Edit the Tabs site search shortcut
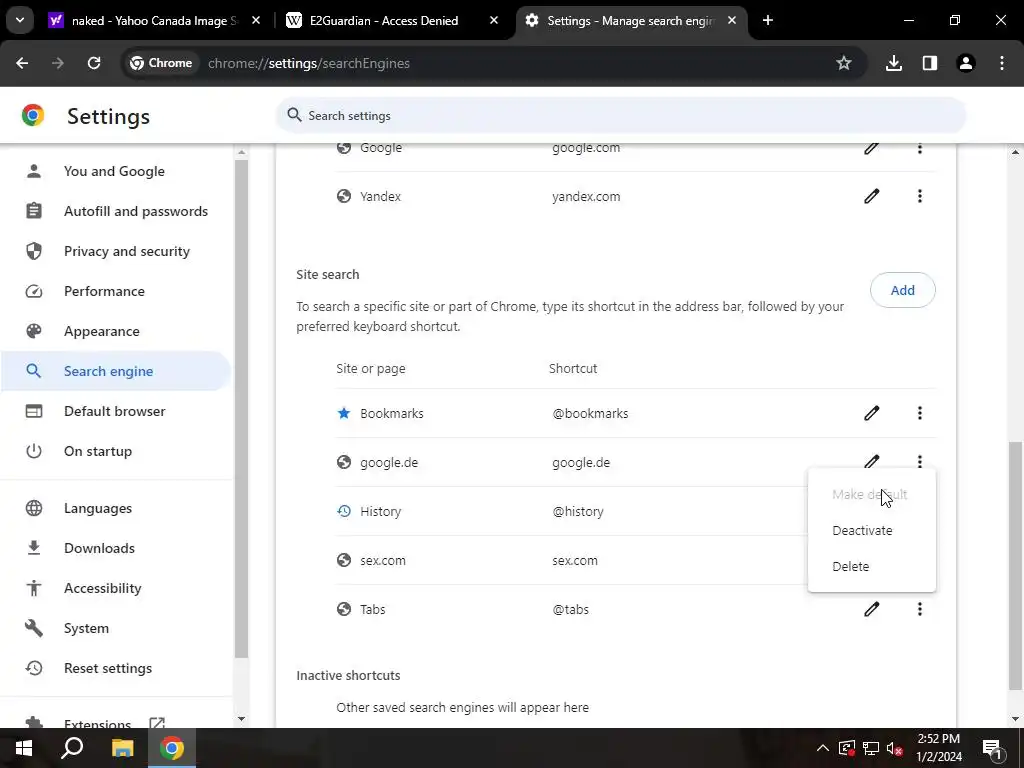1024x768 pixels. [x=871, y=609]
